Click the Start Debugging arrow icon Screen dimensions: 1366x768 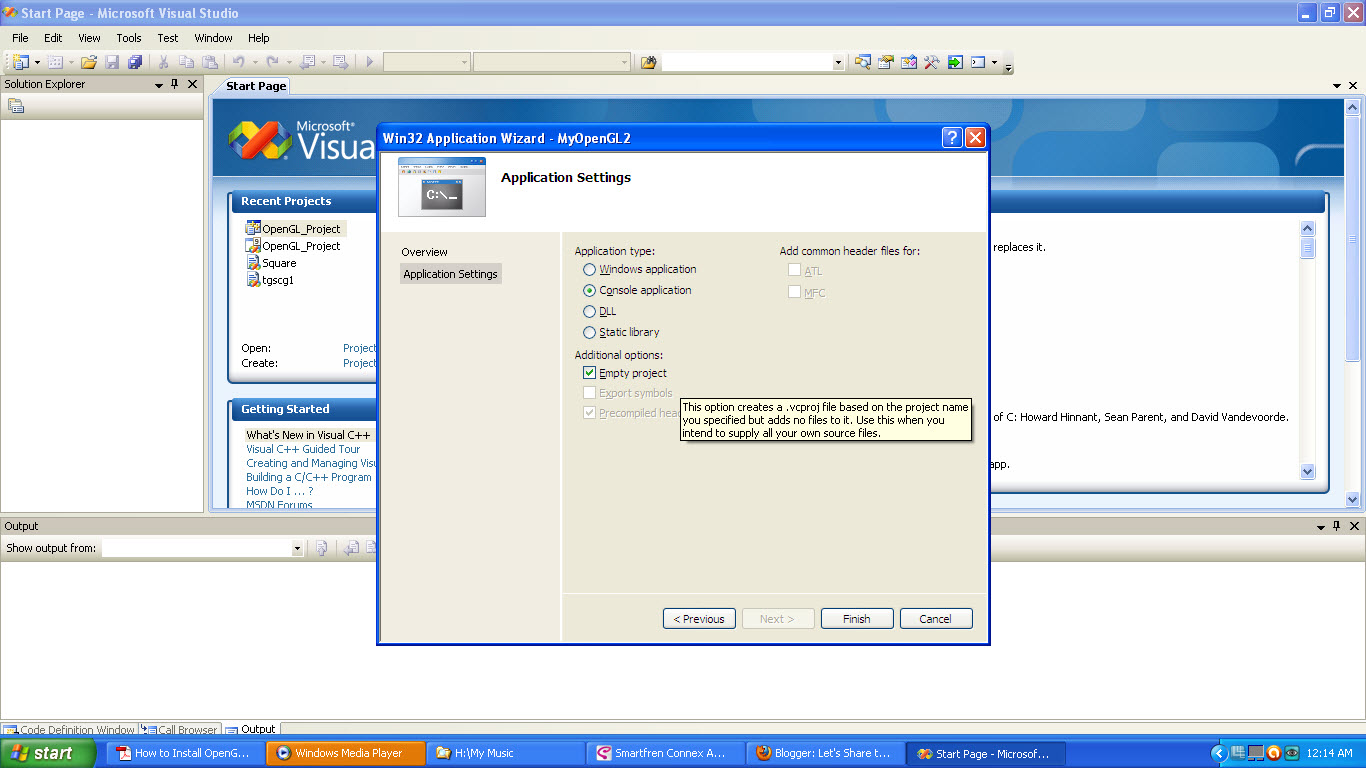click(x=370, y=62)
